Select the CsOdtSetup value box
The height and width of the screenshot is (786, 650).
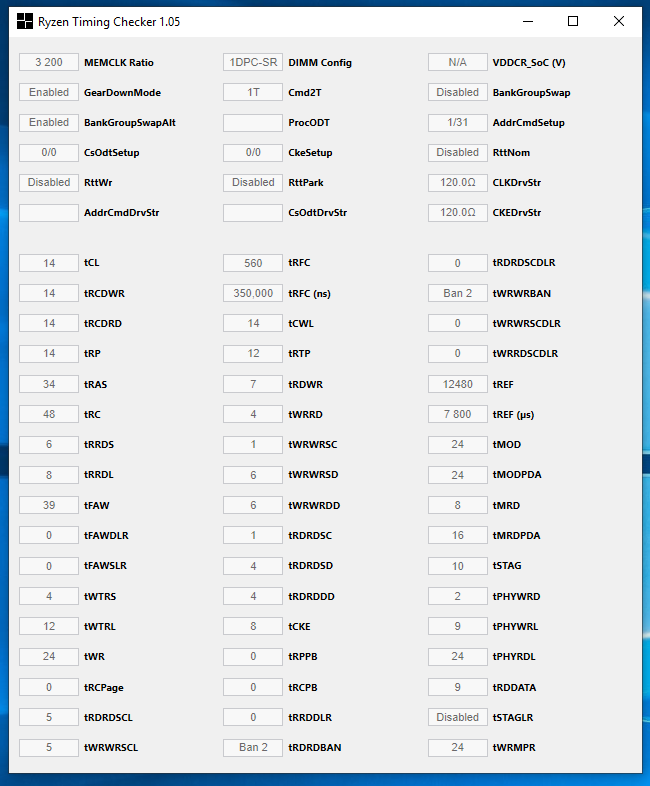click(x=49, y=152)
